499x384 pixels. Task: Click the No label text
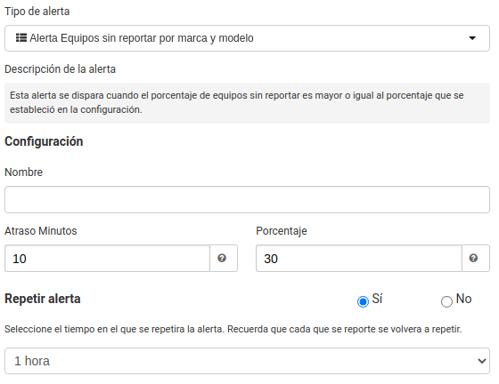tap(464, 299)
